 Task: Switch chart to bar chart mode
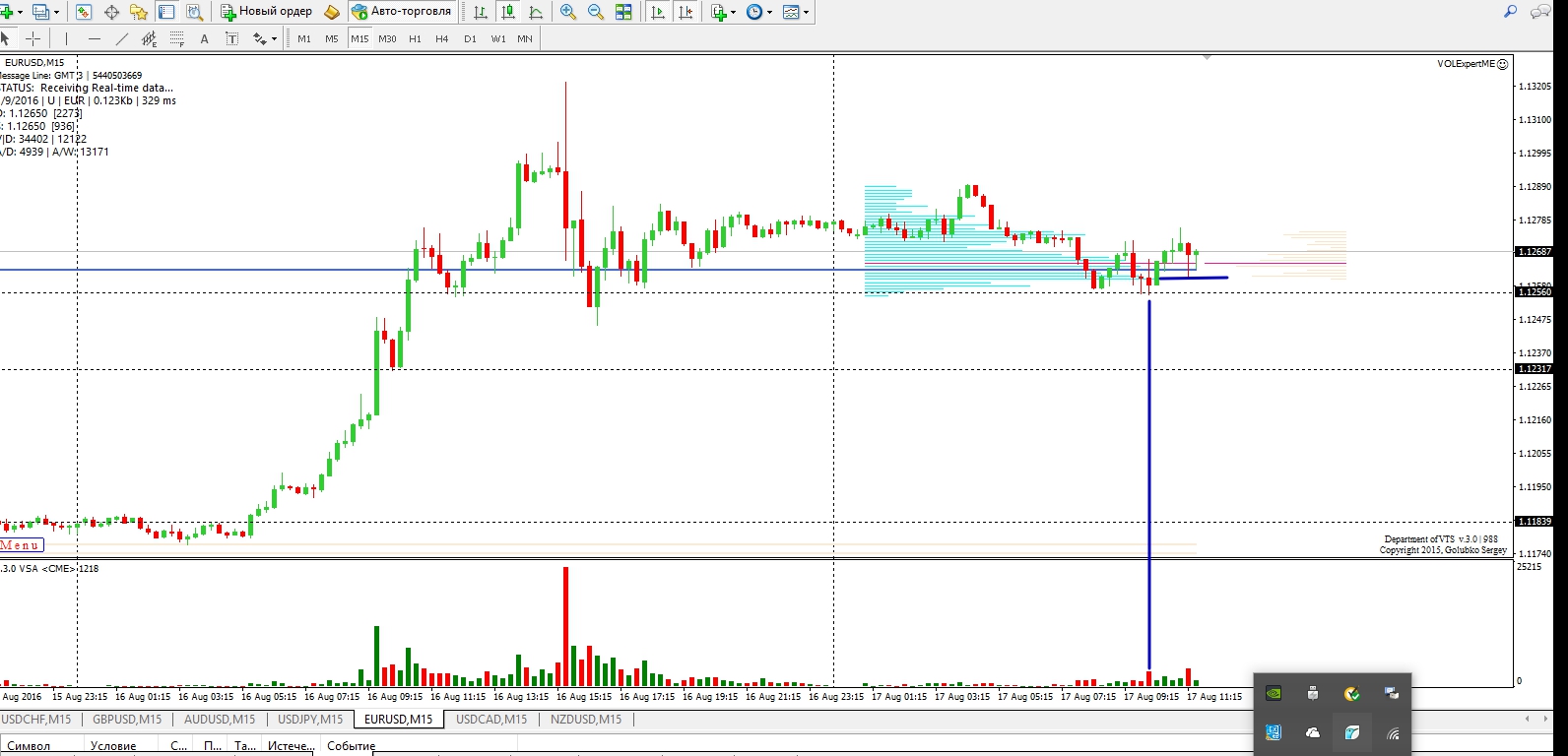481,12
